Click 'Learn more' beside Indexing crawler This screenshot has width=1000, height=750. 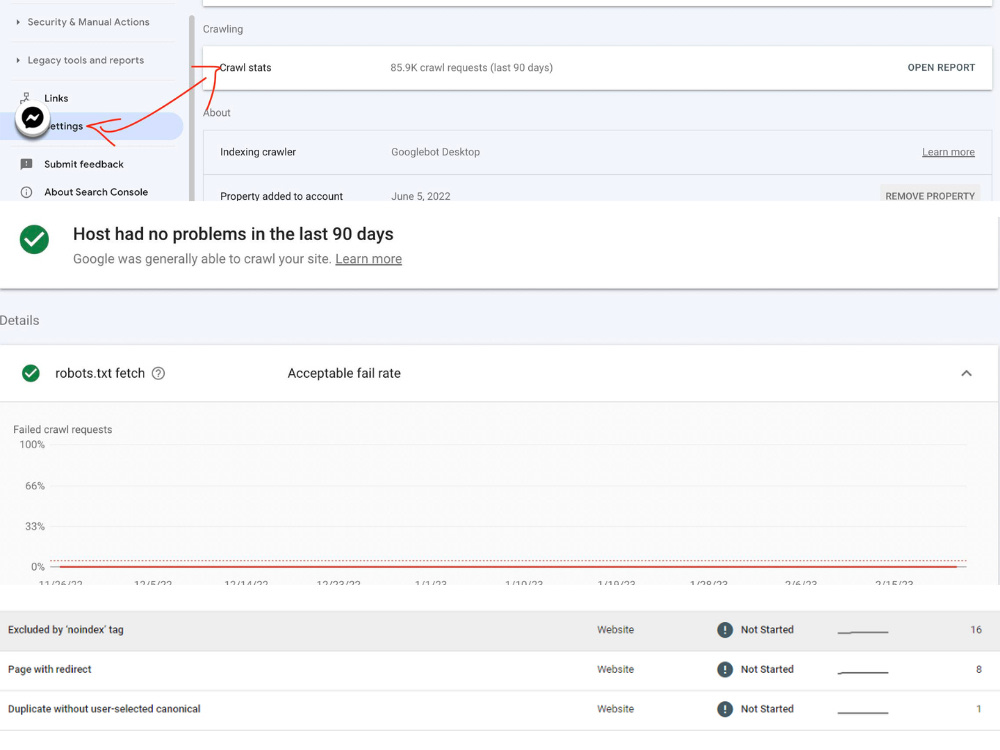947,151
